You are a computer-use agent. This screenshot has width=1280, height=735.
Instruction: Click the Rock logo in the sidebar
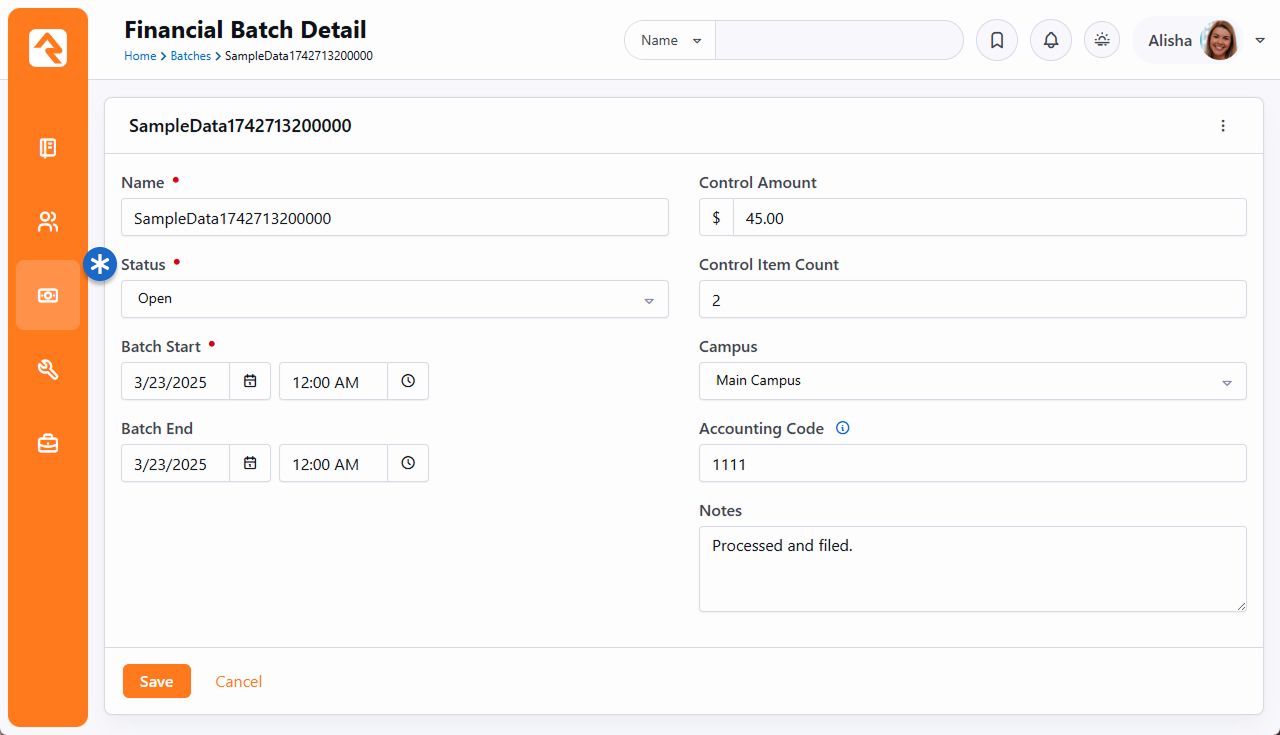[48, 48]
